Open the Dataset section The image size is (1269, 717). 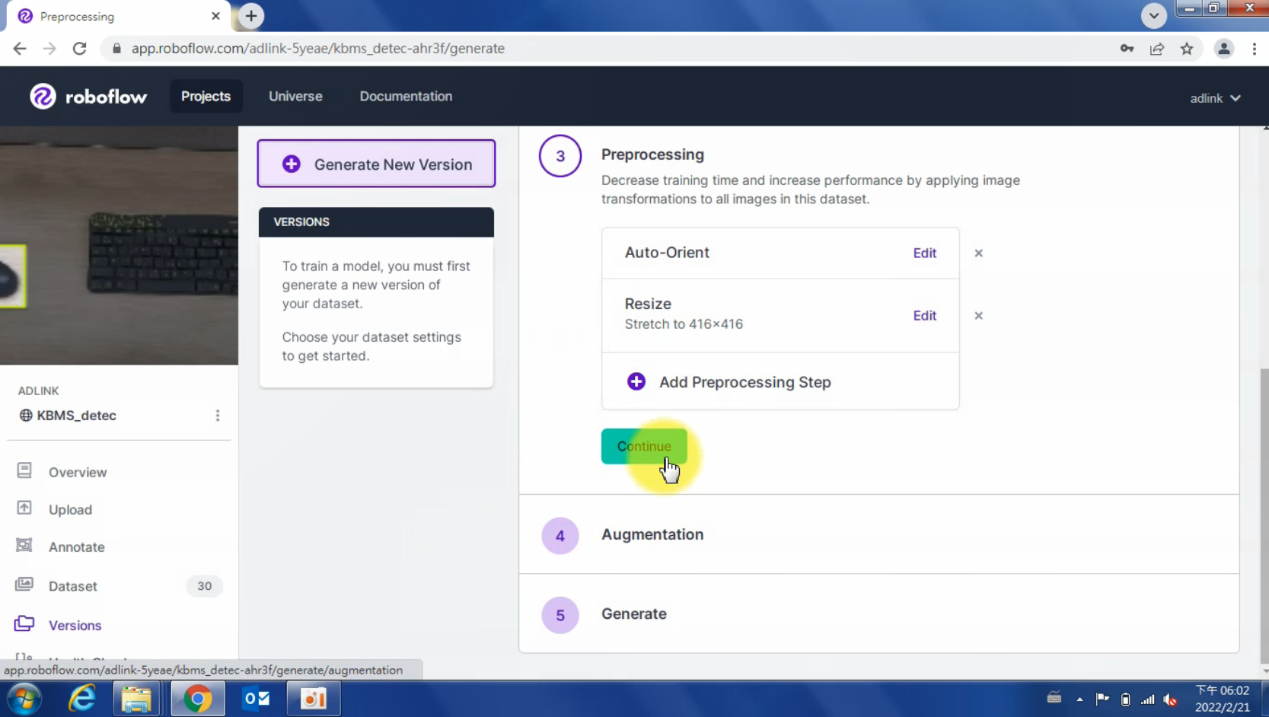pos(73,586)
